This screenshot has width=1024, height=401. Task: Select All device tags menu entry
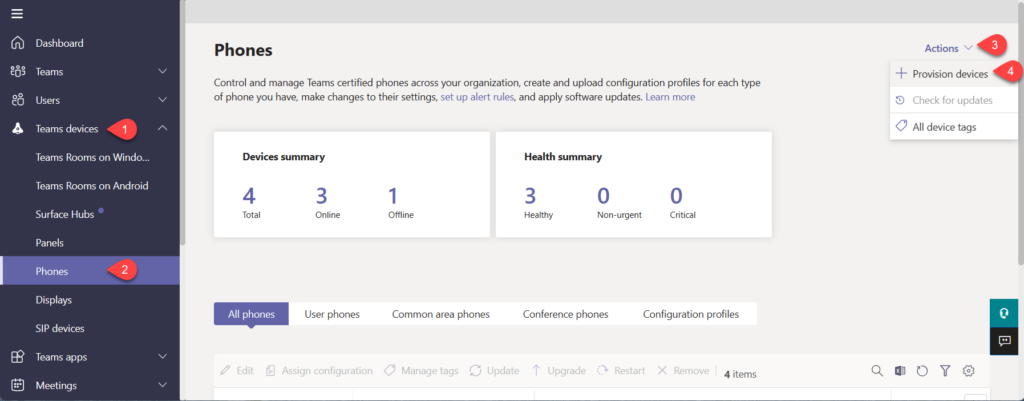953,127
